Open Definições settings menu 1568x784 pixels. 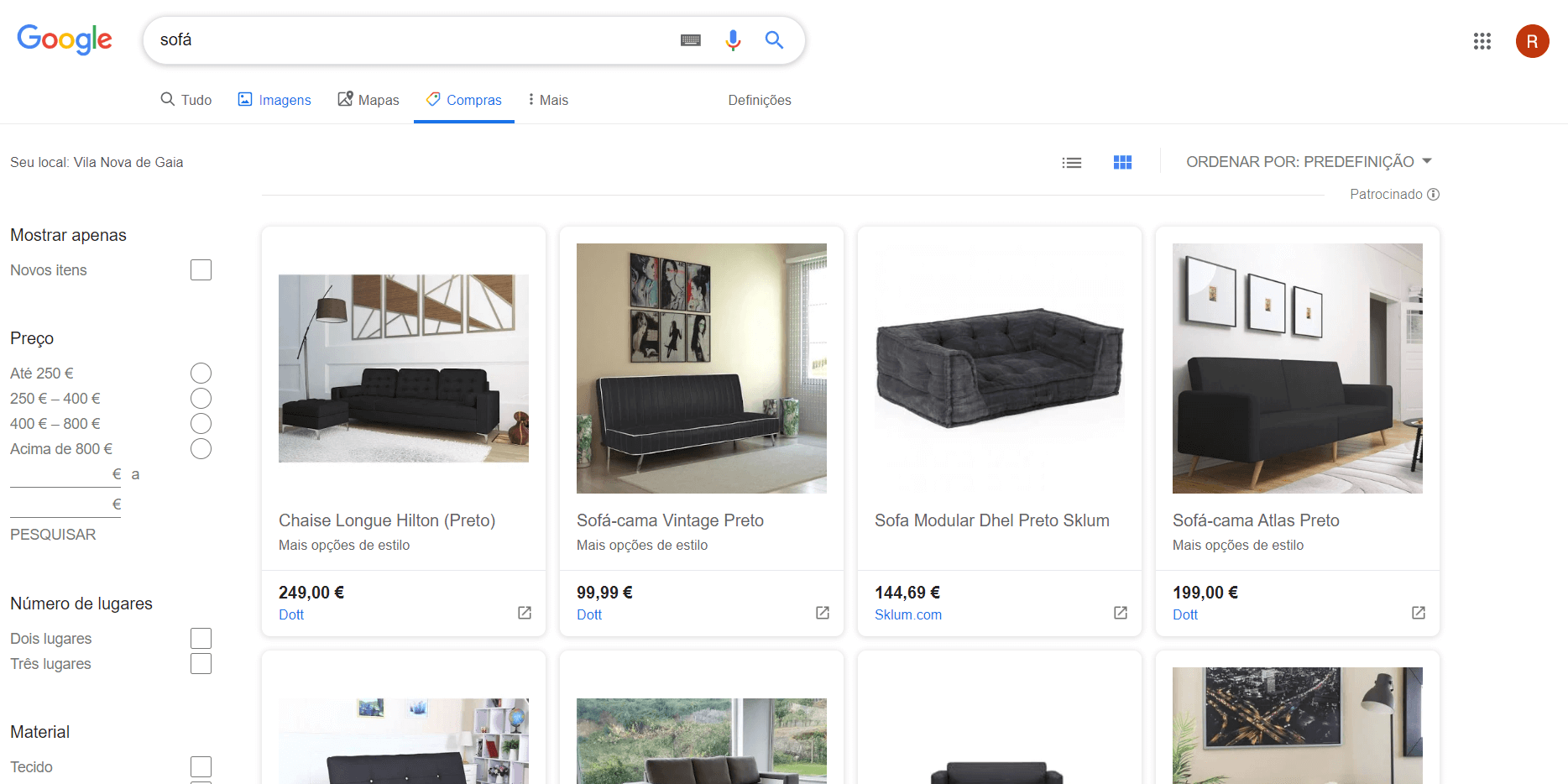click(760, 100)
